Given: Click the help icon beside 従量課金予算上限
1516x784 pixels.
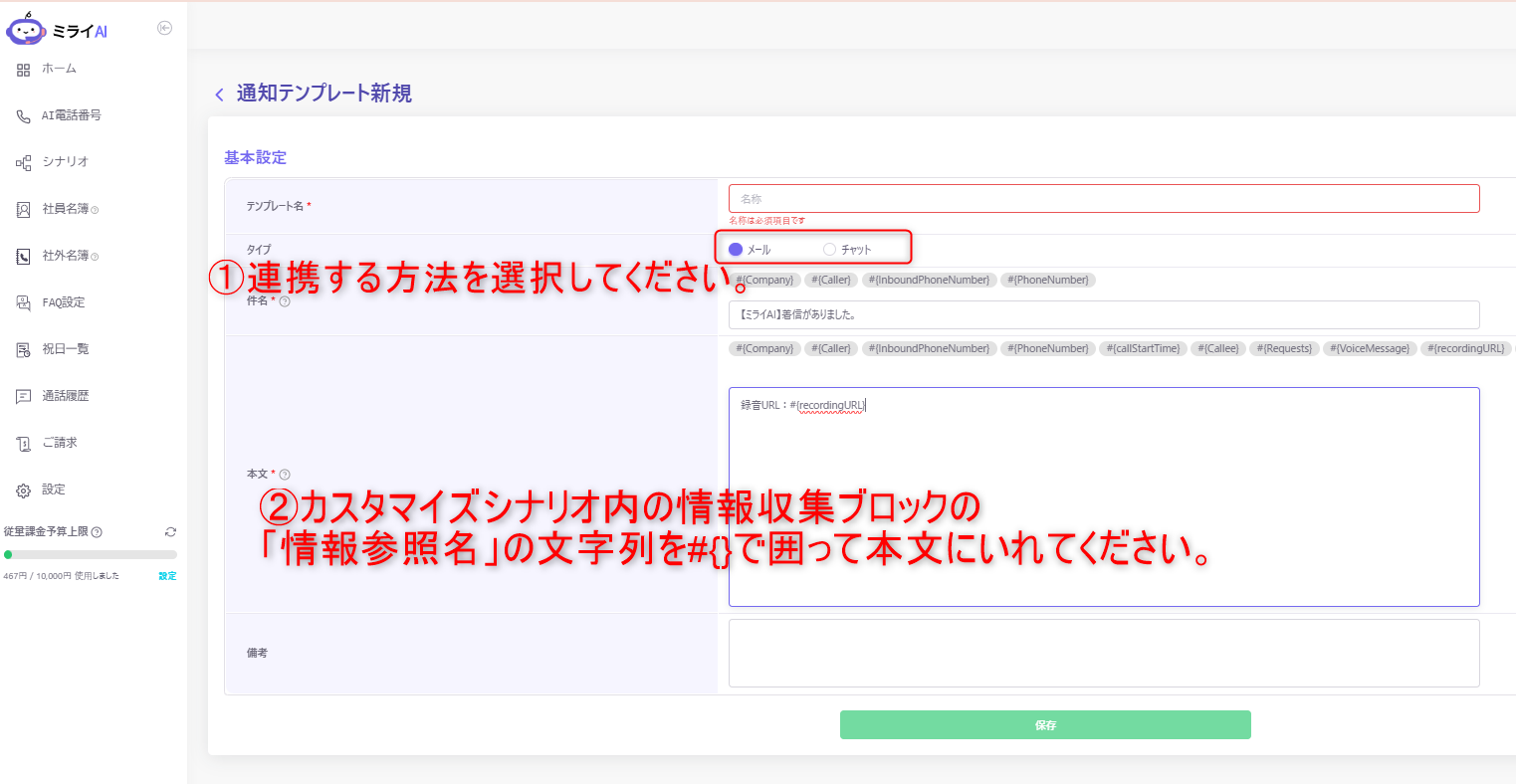Looking at the screenshot, I should [97, 532].
